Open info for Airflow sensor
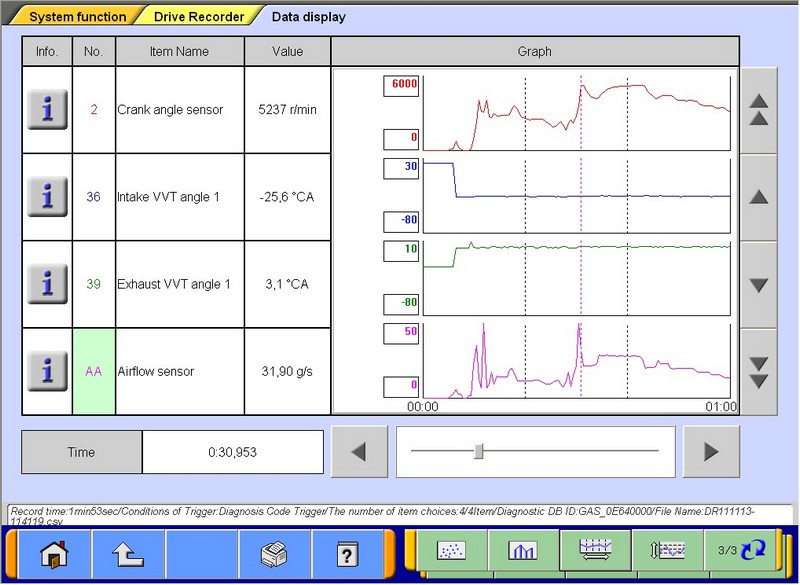This screenshot has height=585, width=800. (x=47, y=371)
